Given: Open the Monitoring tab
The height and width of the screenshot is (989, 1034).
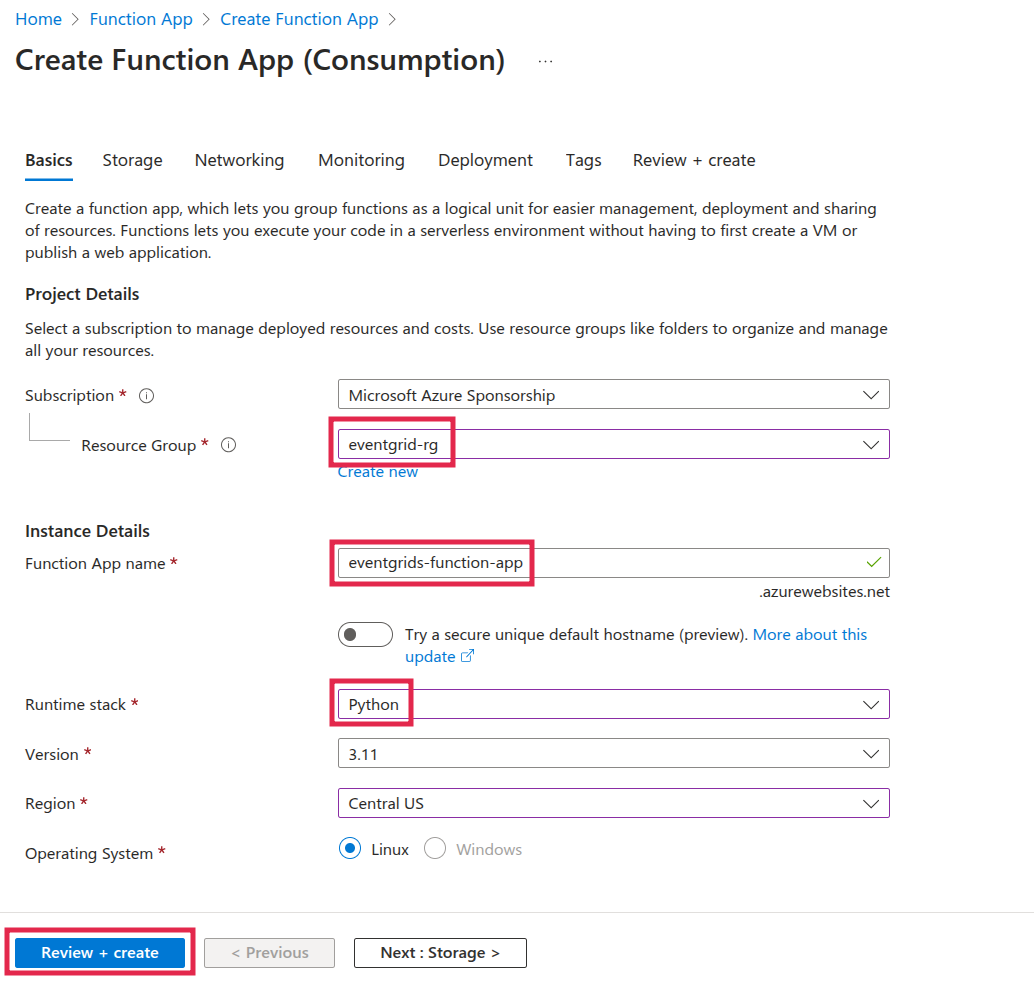Looking at the screenshot, I should click(x=361, y=160).
